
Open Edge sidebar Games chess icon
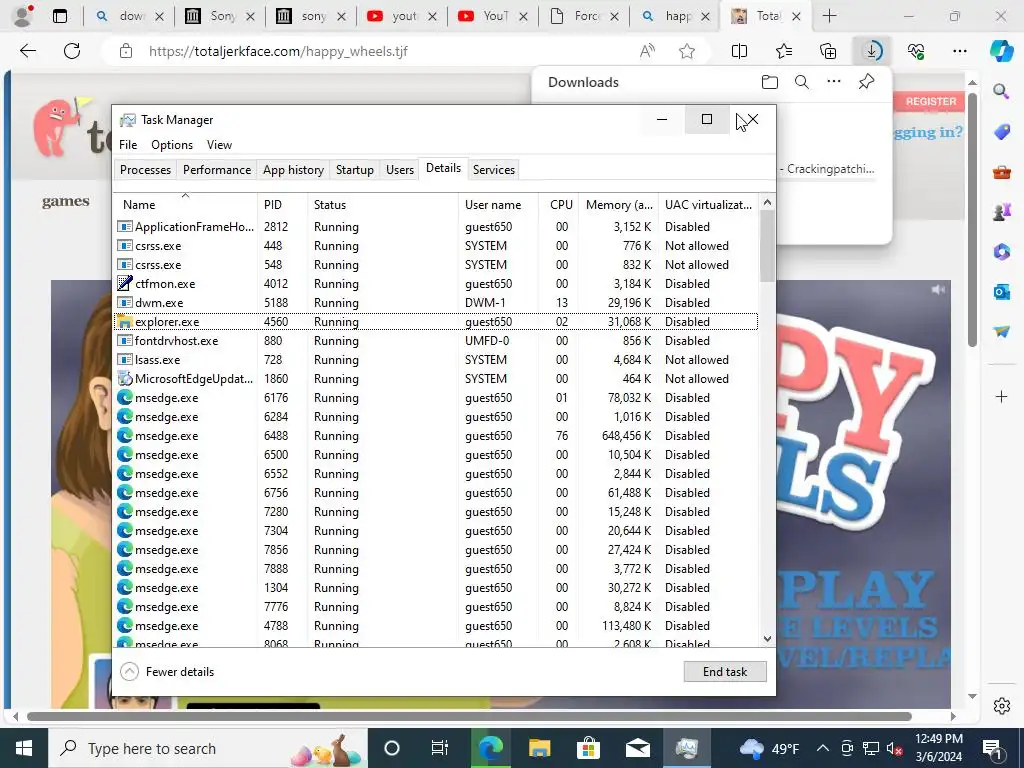(1001, 212)
